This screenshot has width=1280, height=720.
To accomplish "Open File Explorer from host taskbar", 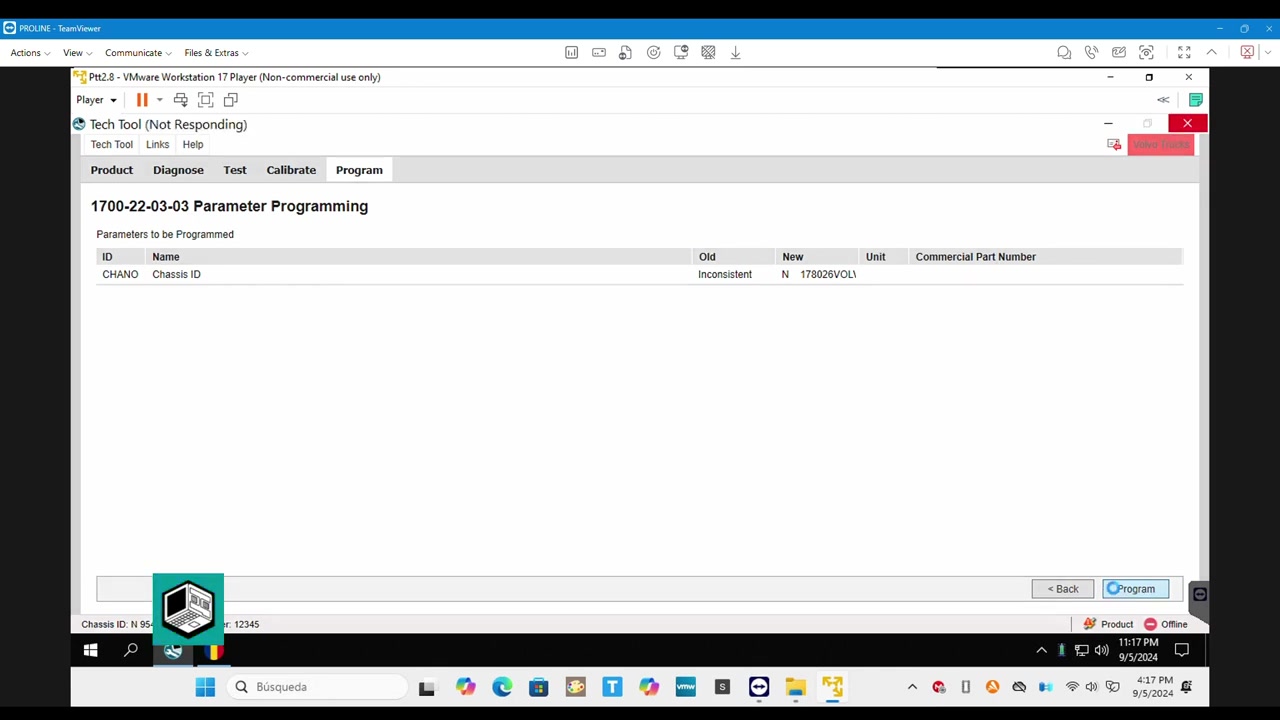I will [x=796, y=687].
